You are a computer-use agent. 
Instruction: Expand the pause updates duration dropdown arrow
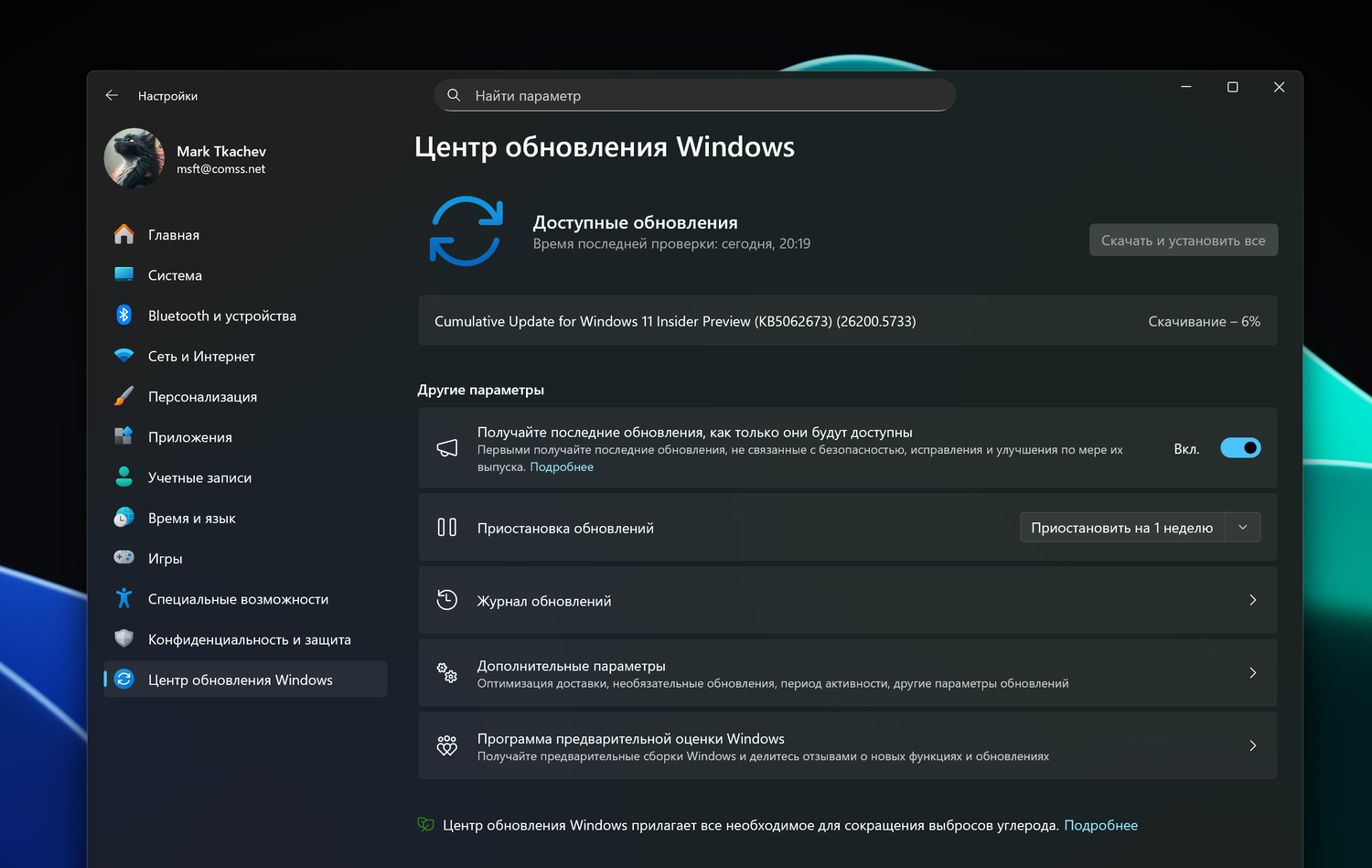[1243, 528]
